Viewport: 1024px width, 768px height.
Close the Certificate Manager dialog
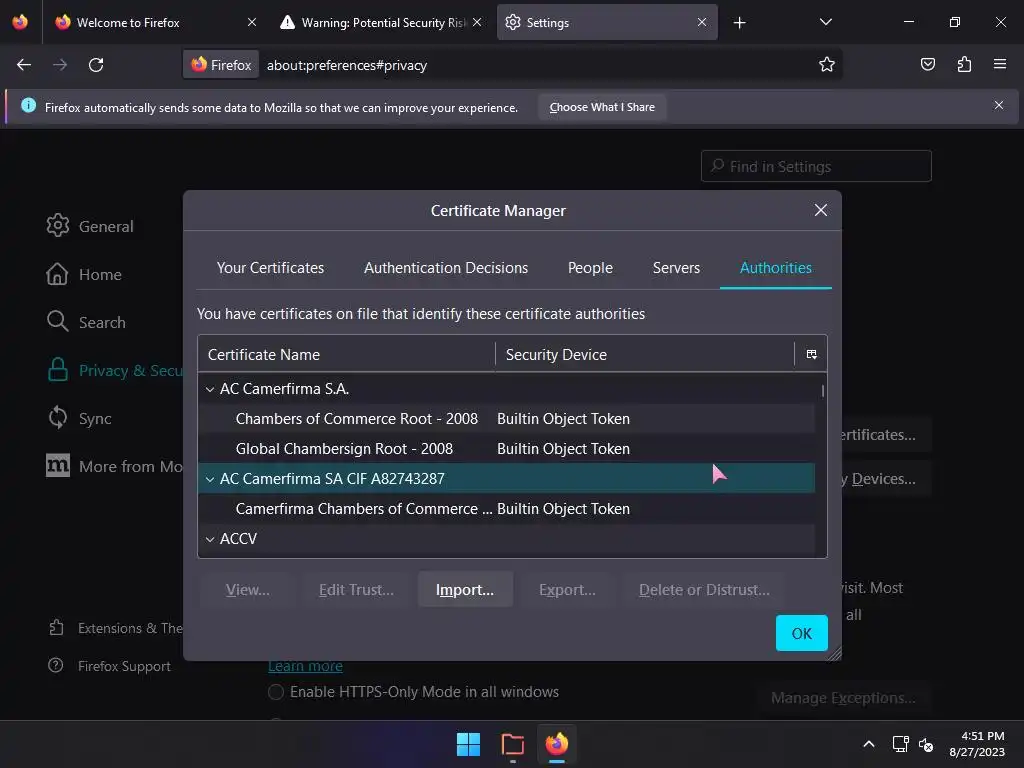pos(821,210)
